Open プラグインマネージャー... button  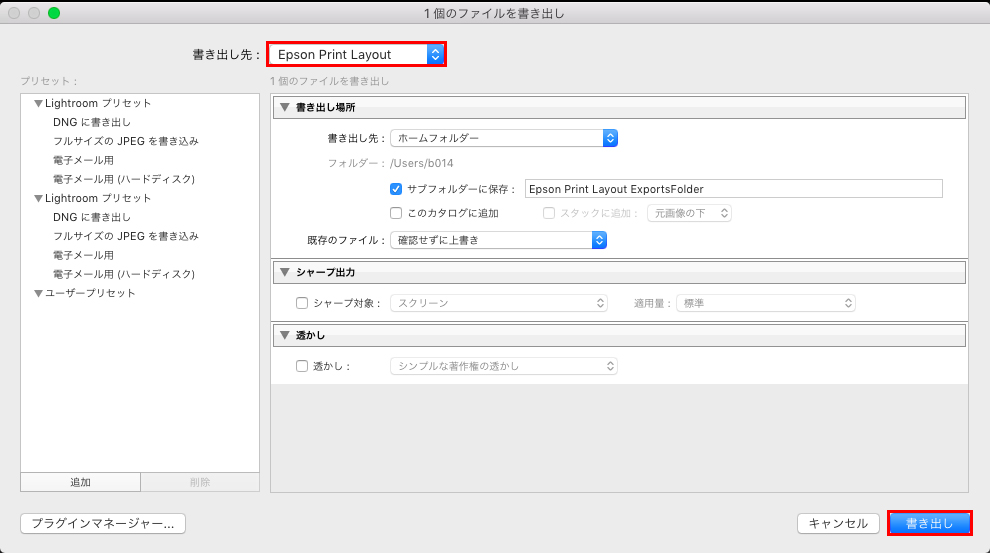point(103,523)
